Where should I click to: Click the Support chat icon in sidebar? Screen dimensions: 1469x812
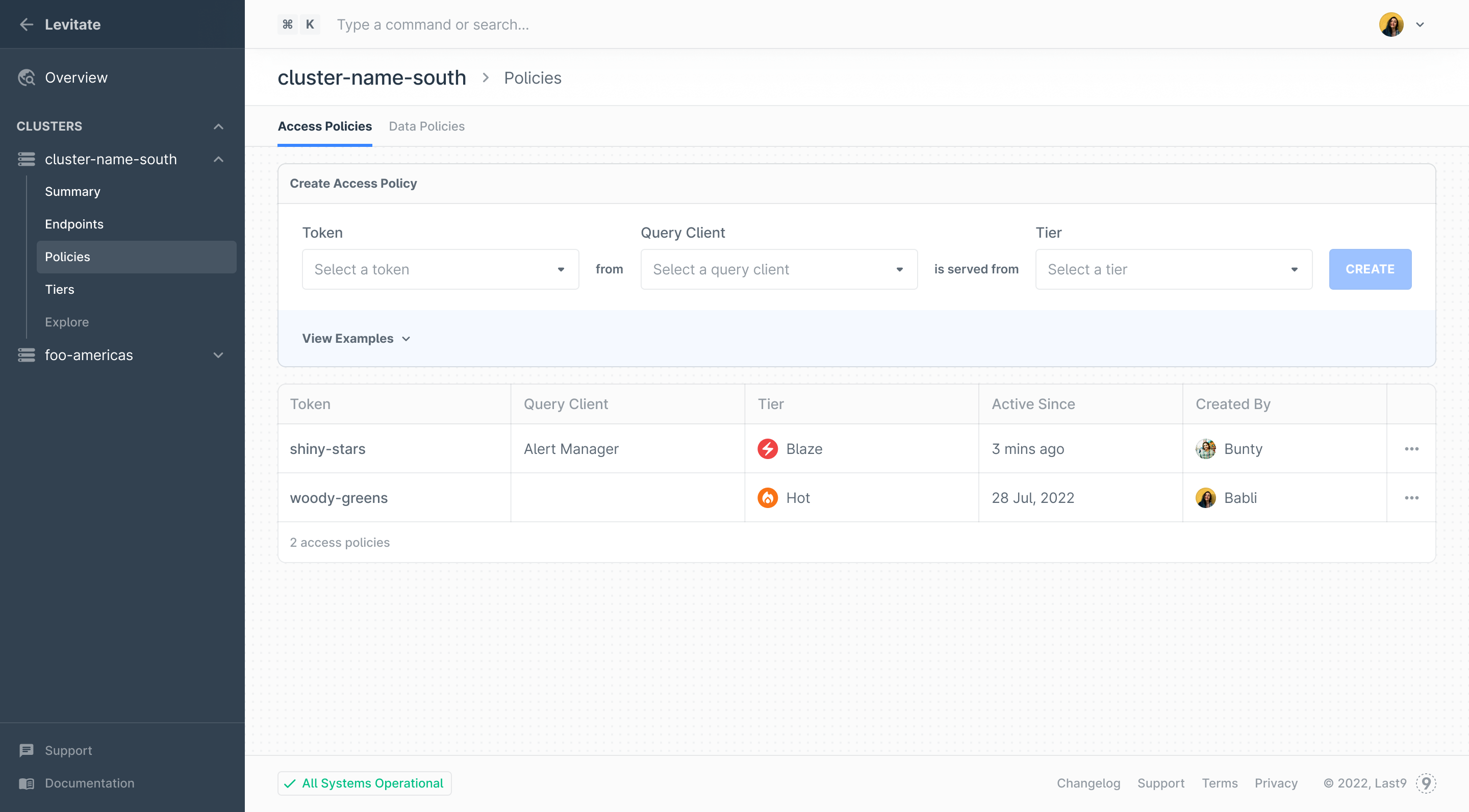(26, 750)
